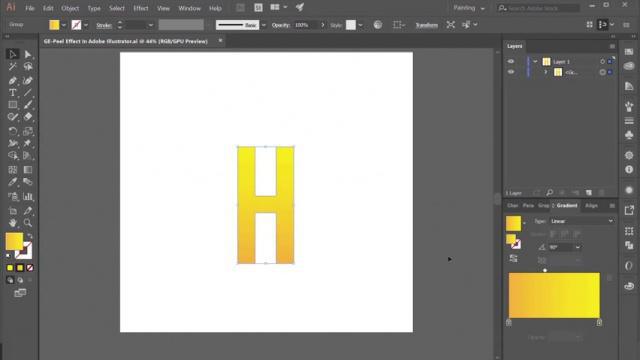Click the Stroke label link

click(104, 25)
